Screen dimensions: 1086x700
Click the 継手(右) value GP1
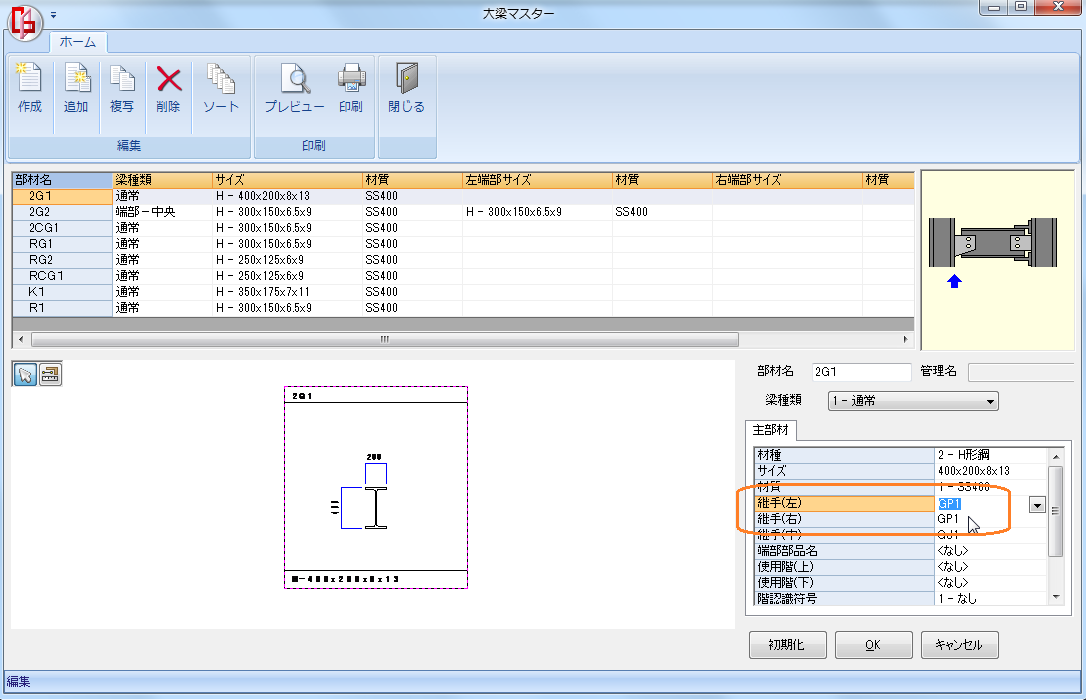click(990, 519)
